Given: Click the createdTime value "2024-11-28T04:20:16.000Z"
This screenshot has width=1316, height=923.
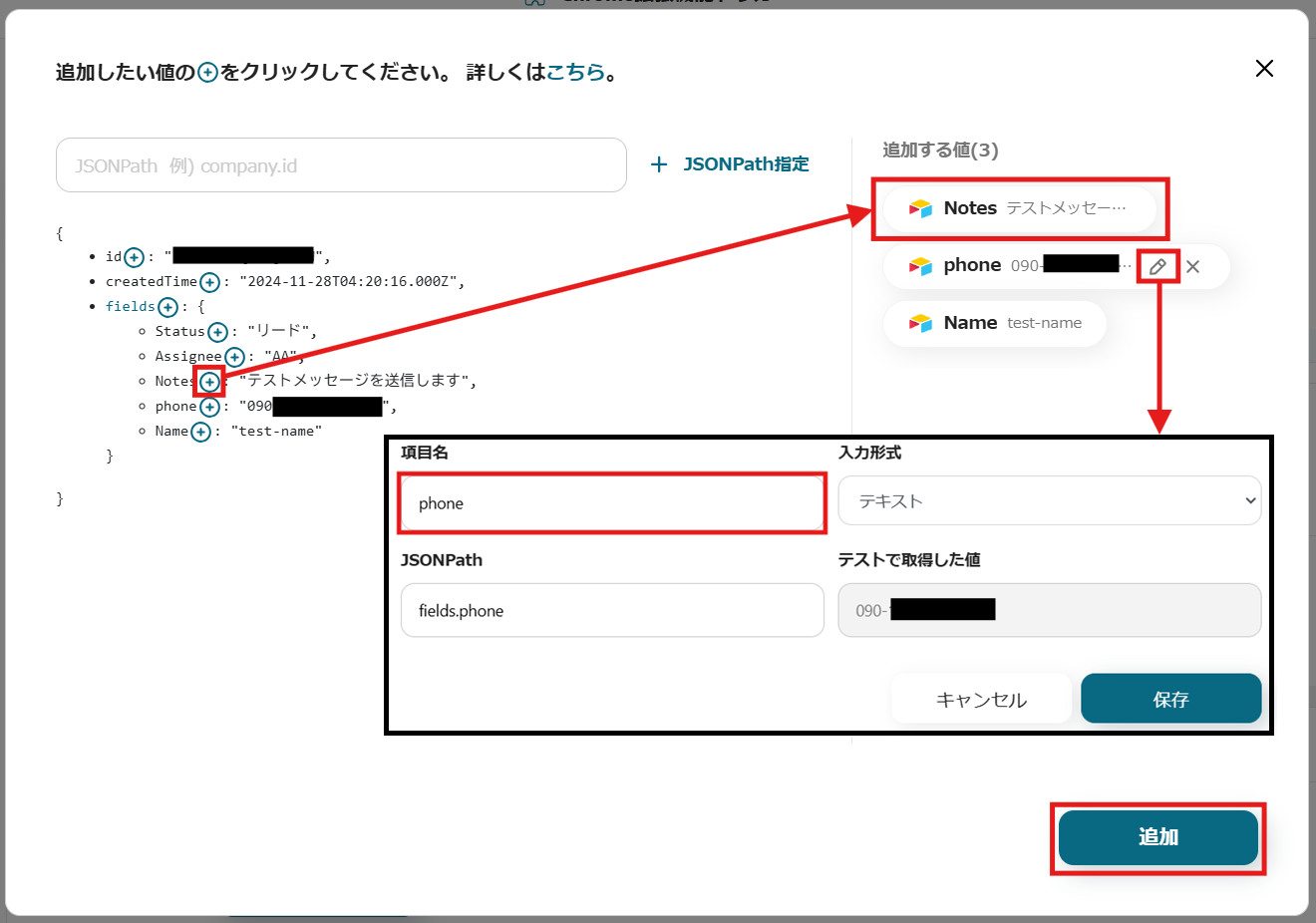Looking at the screenshot, I should [x=348, y=282].
